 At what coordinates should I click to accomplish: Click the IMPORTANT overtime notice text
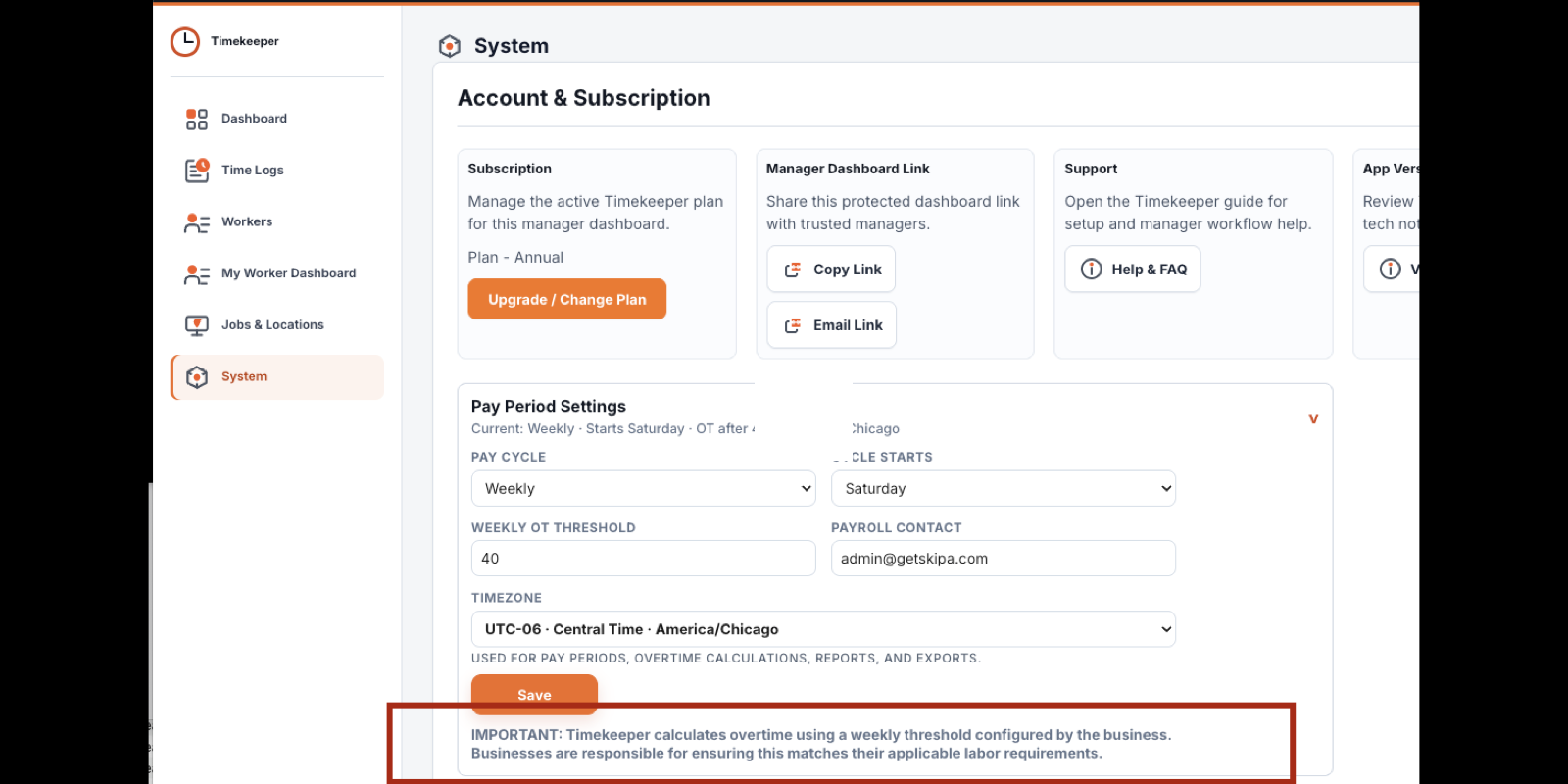pyautogui.click(x=821, y=744)
